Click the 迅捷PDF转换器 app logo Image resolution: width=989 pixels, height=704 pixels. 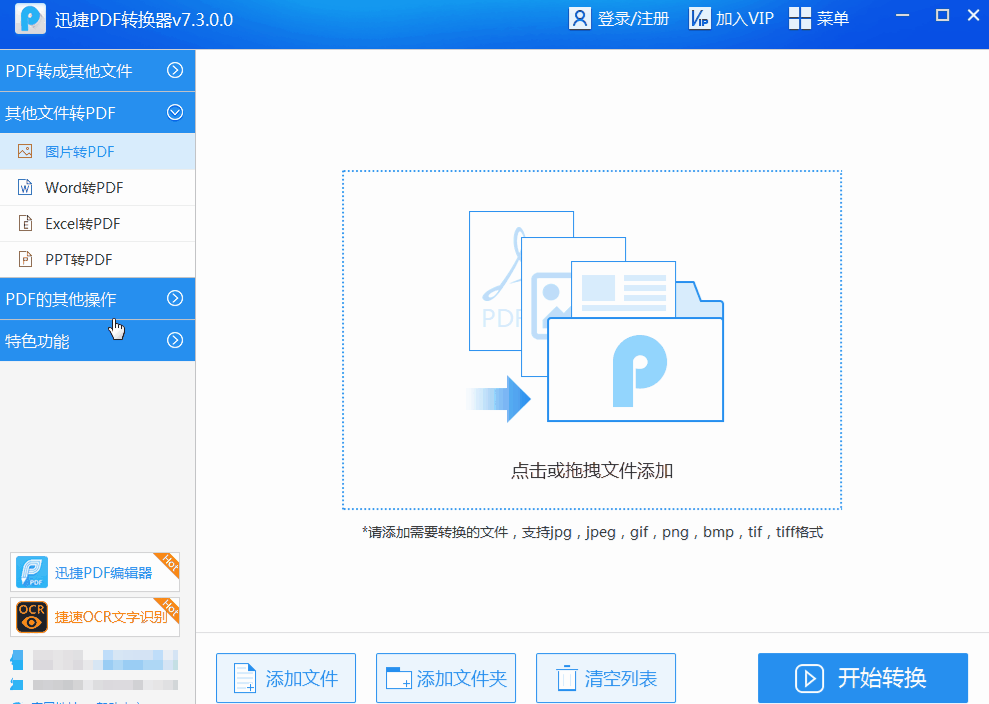(30, 19)
